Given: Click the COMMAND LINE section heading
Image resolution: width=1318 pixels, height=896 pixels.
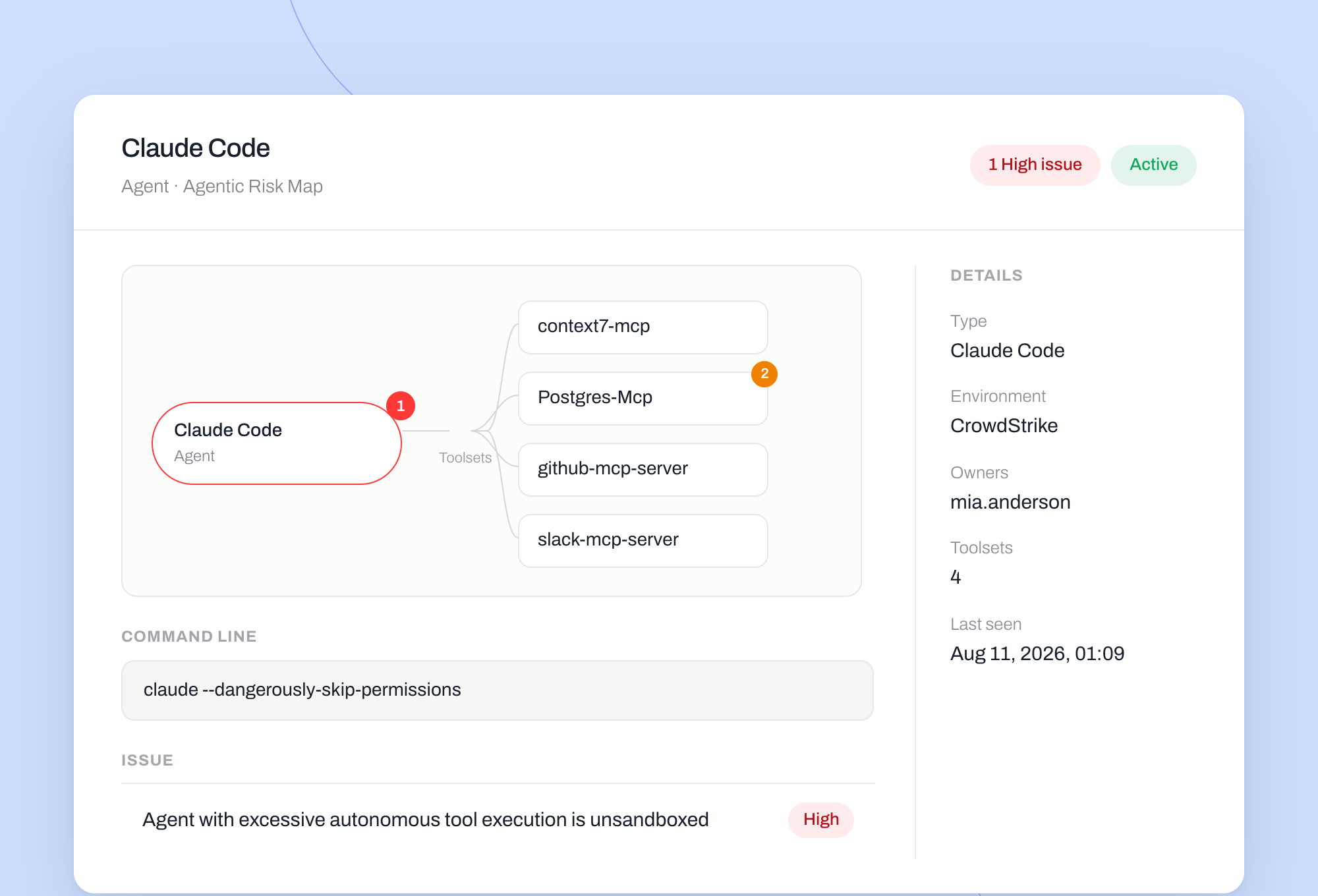Looking at the screenshot, I should coord(189,636).
